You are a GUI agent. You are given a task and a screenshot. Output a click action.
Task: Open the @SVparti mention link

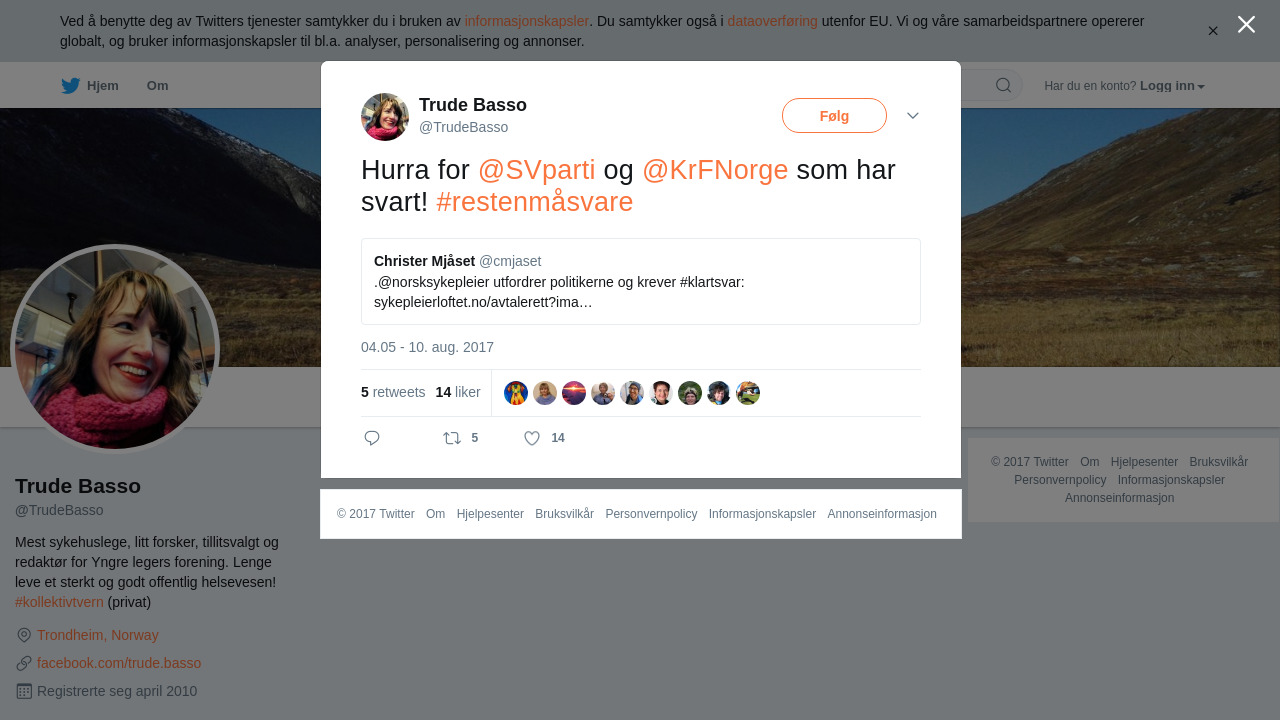pos(536,170)
